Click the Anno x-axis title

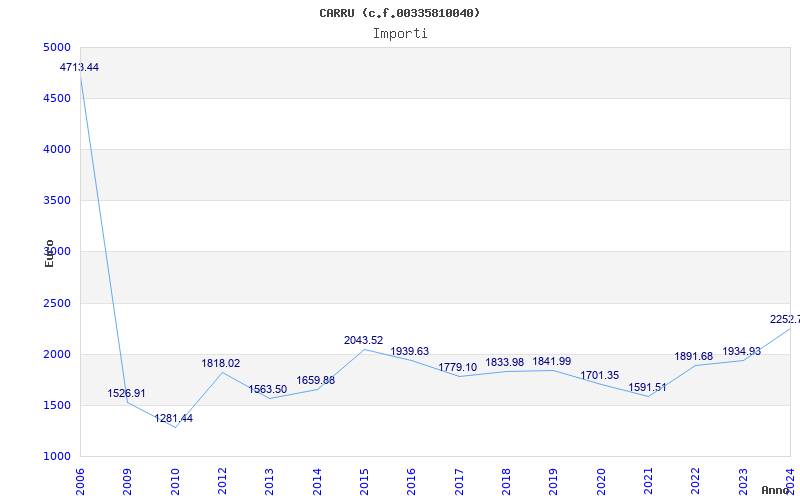776,490
